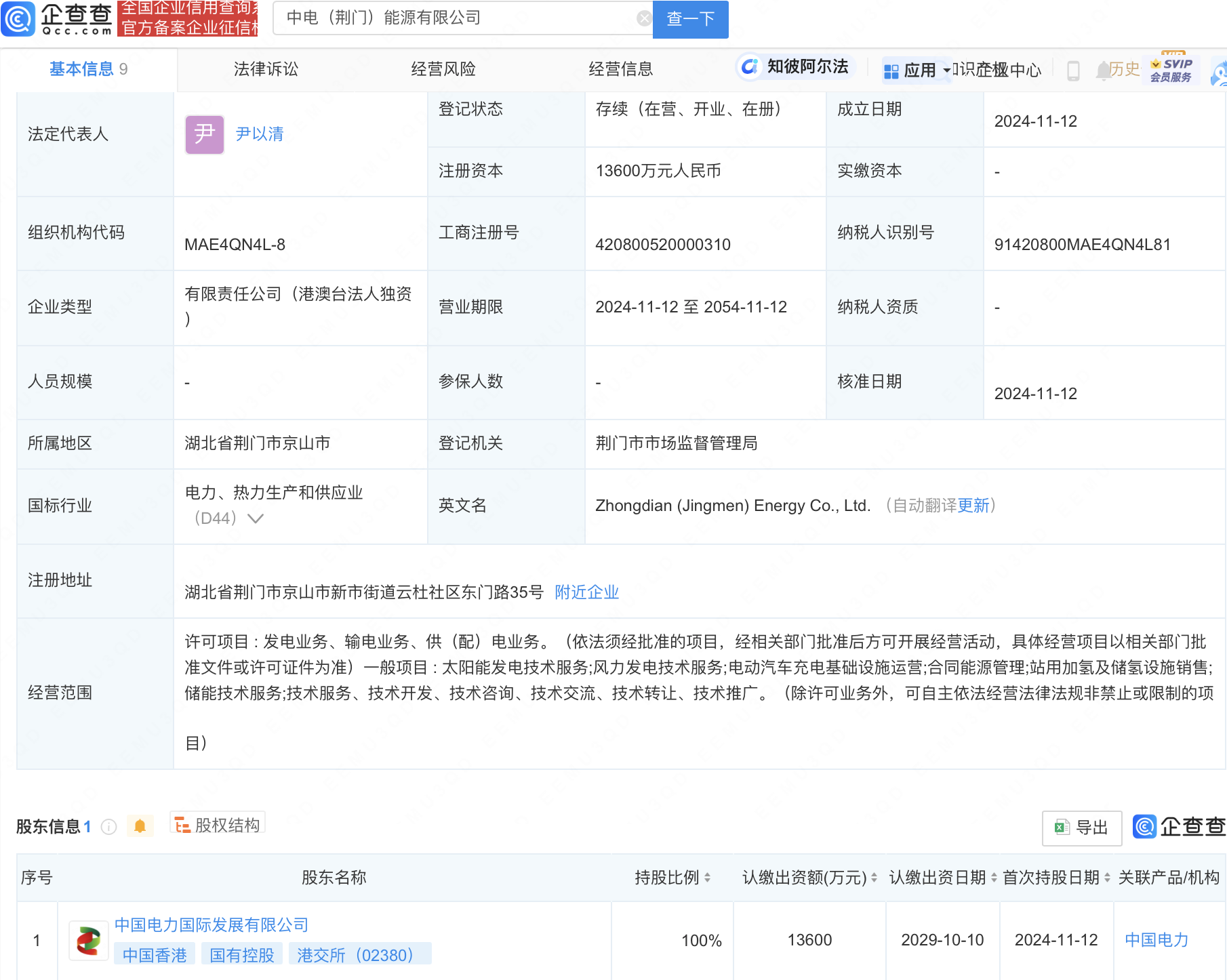The image size is (1227, 980).
Task: Click the 知彼阿尔法 AI assistant icon
Action: point(750,66)
